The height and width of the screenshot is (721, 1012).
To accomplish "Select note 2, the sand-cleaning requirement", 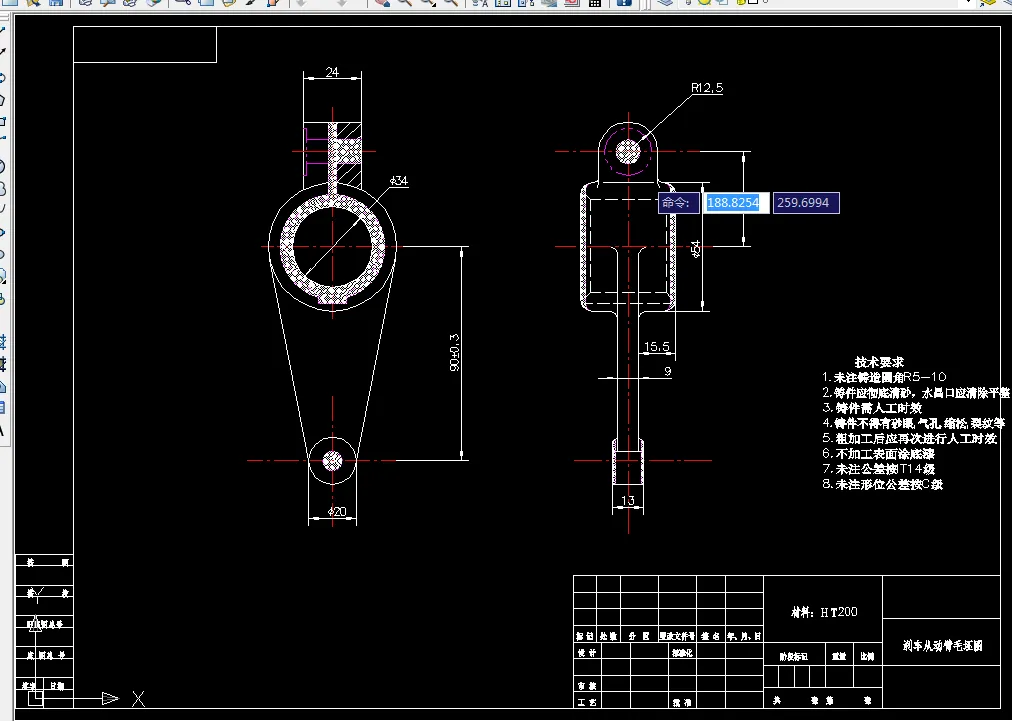I will (916, 392).
